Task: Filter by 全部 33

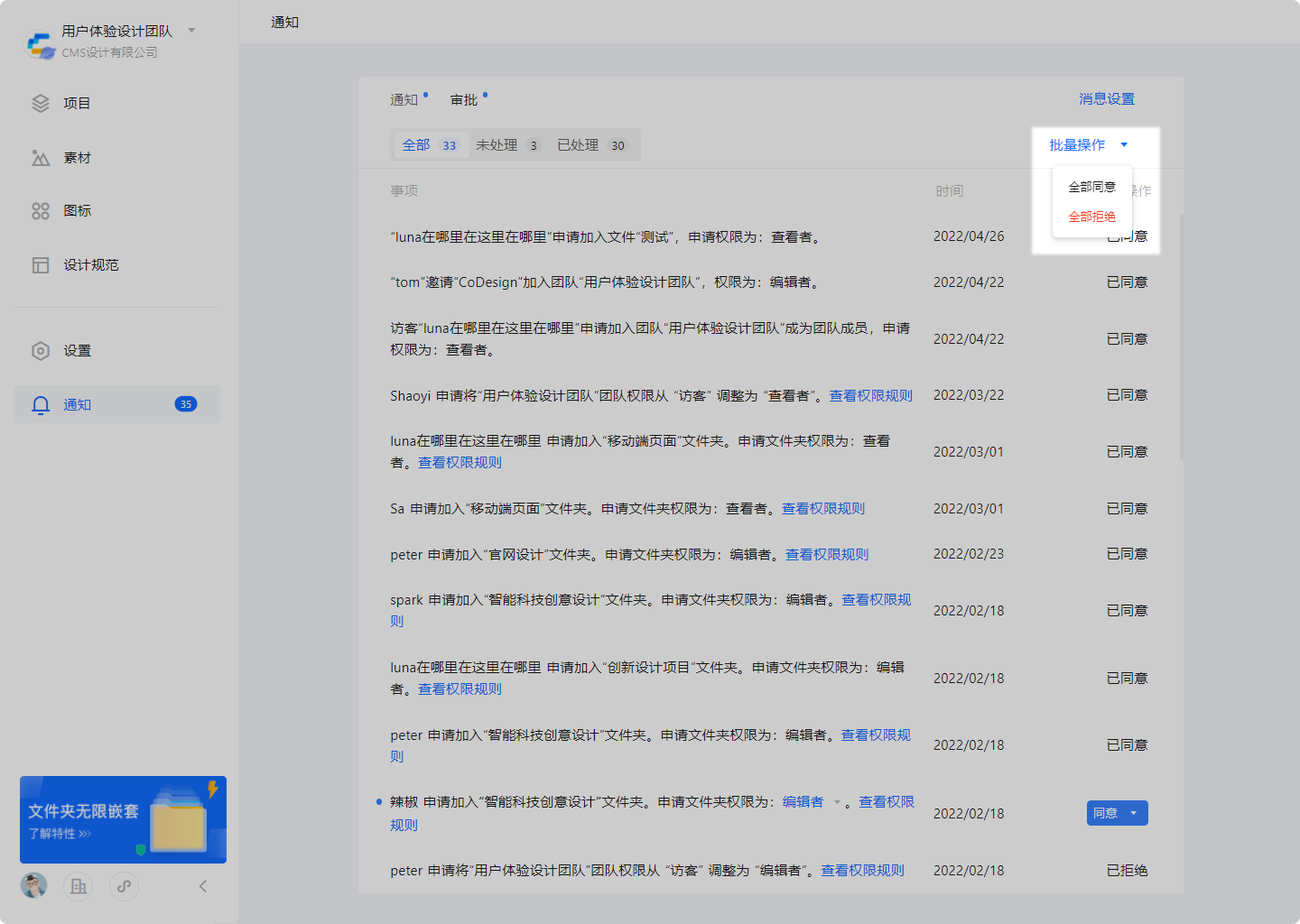Action: 431,145
